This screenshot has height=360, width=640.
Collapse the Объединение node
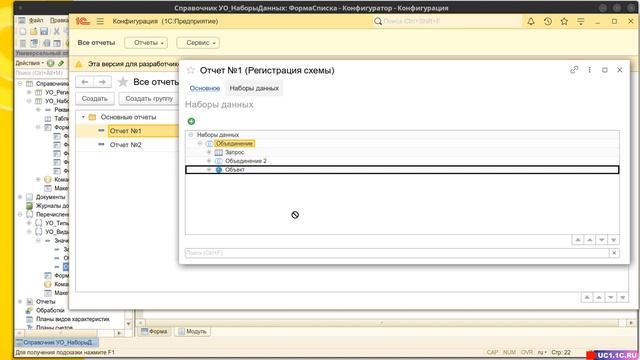coord(200,143)
